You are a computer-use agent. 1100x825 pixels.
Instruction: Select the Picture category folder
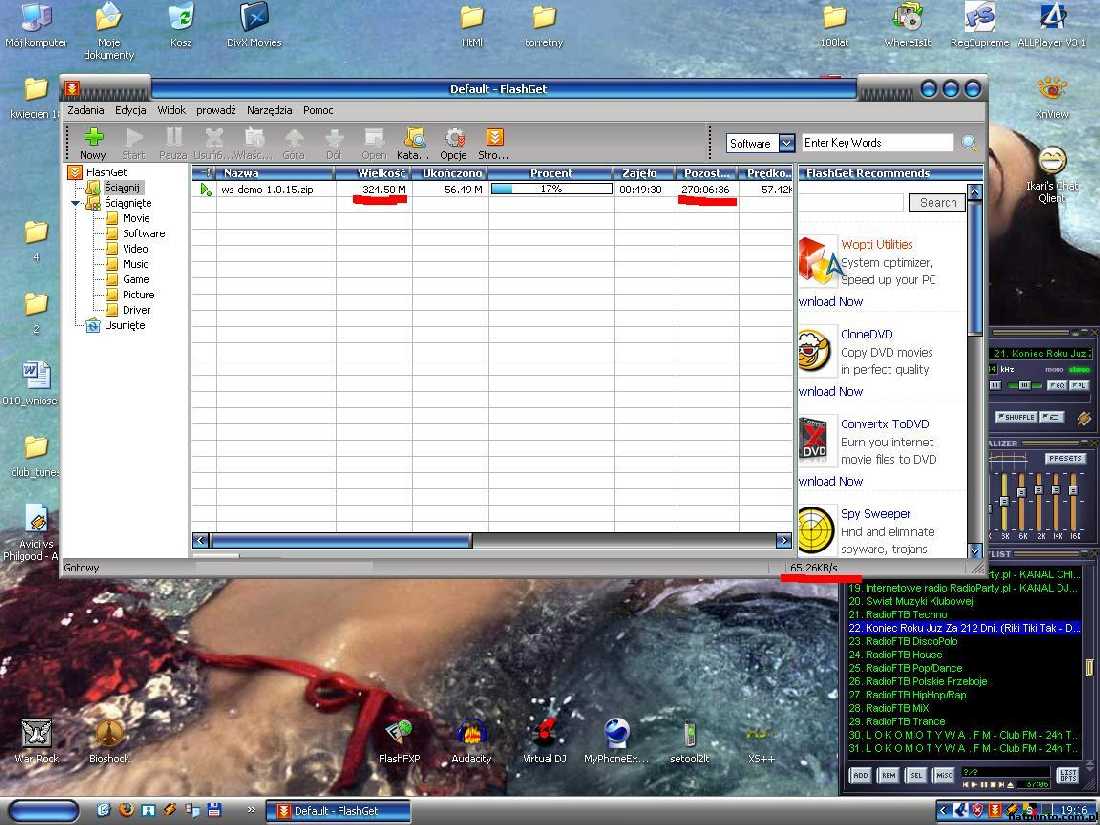(x=130, y=295)
